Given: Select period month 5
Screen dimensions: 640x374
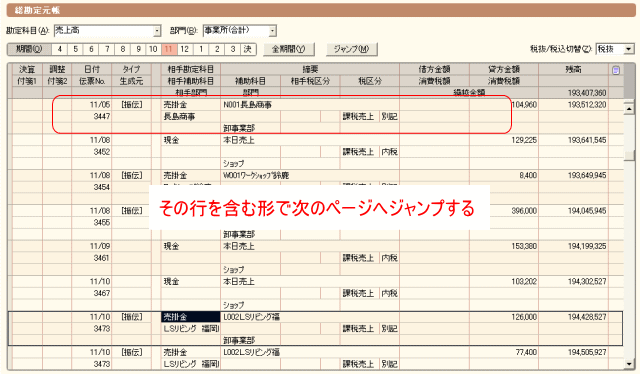Looking at the screenshot, I should tap(76, 49).
